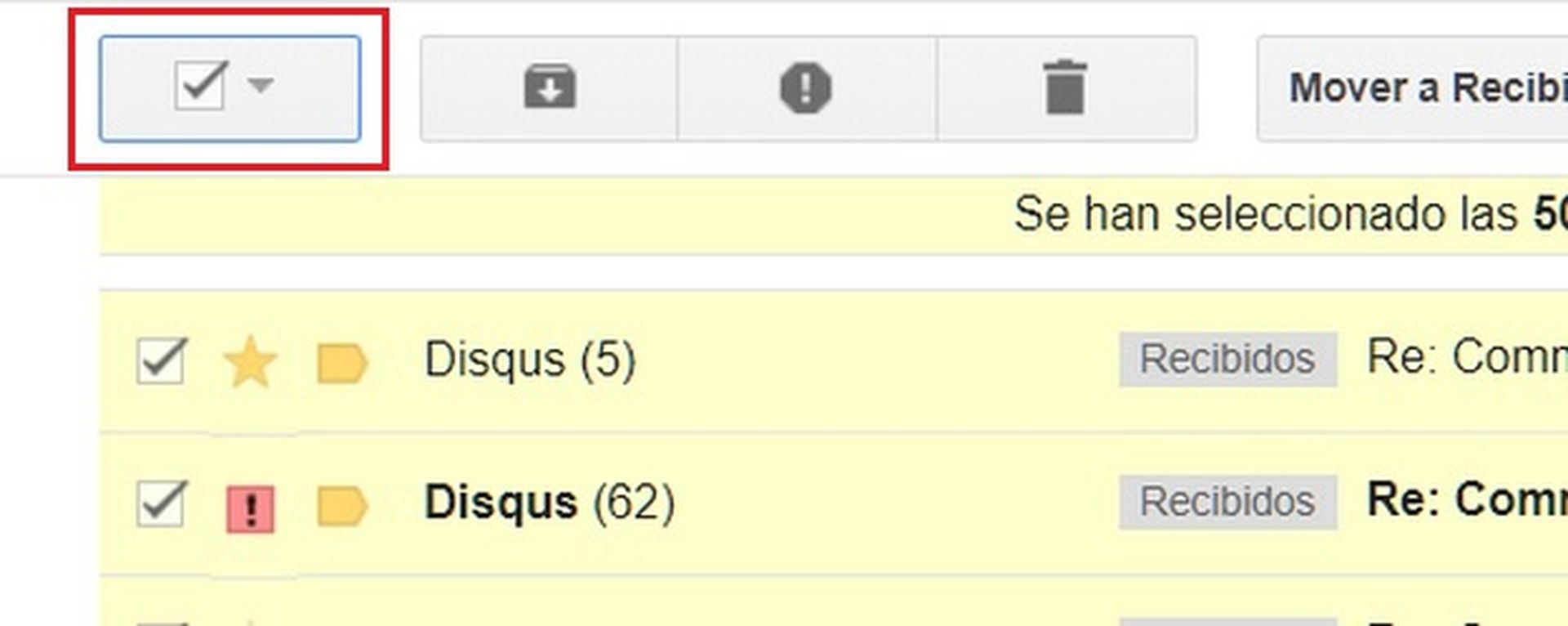Open the selection options dropdown arrow
Screen dimensions: 1568x626
pyautogui.click(x=259, y=85)
